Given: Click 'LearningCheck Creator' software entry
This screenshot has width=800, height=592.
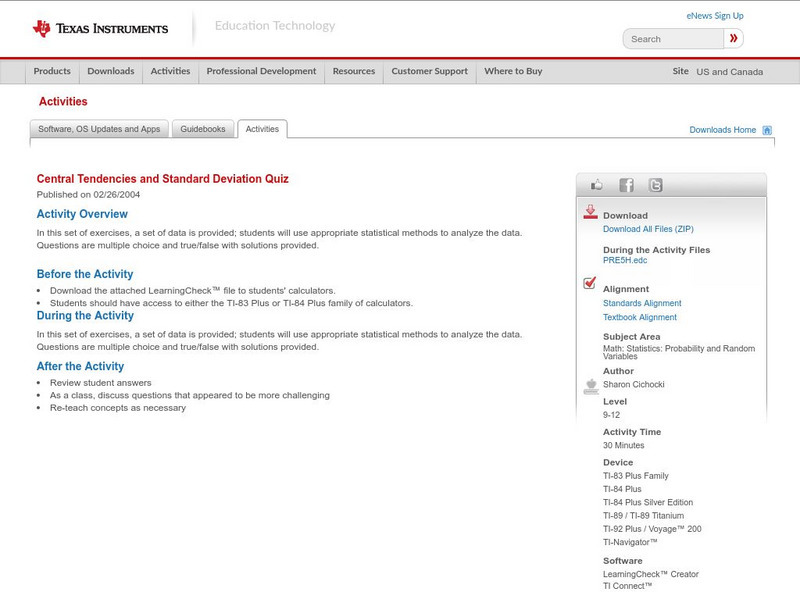Looking at the screenshot, I should point(651,574).
